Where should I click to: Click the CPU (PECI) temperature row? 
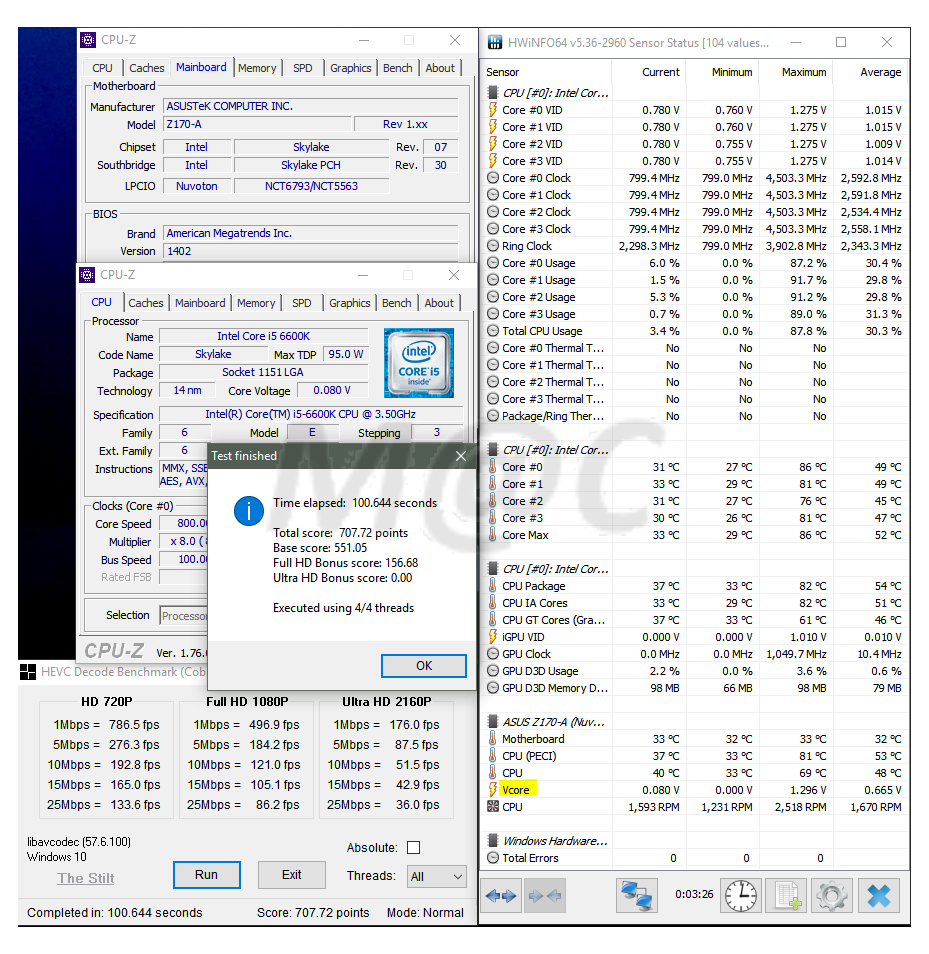click(x=695, y=756)
